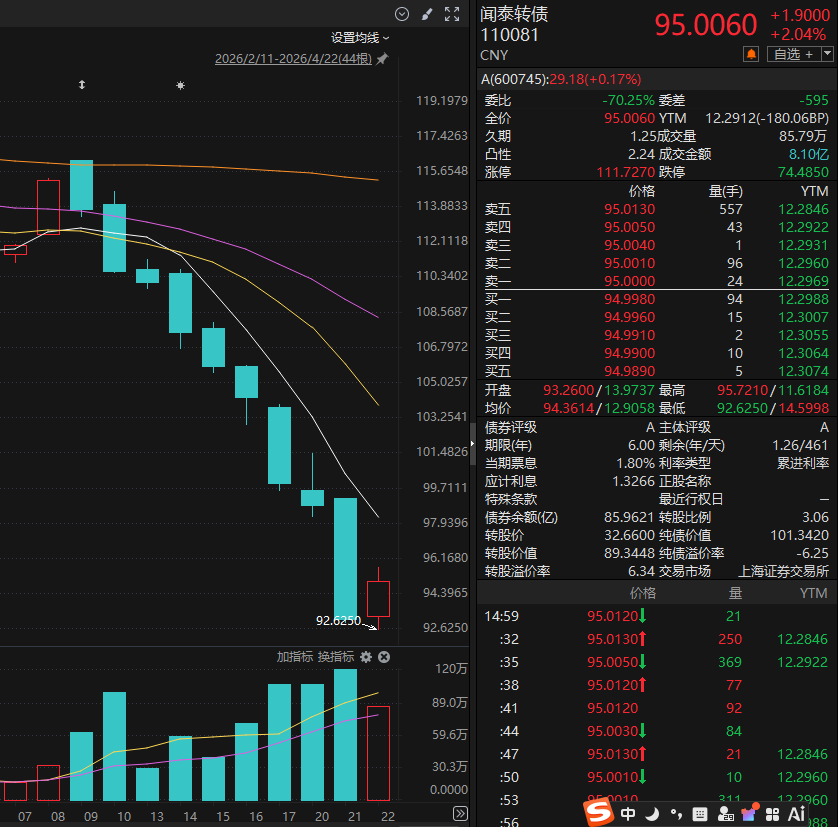Click 加指标 to add an indicator

[x=295, y=657]
